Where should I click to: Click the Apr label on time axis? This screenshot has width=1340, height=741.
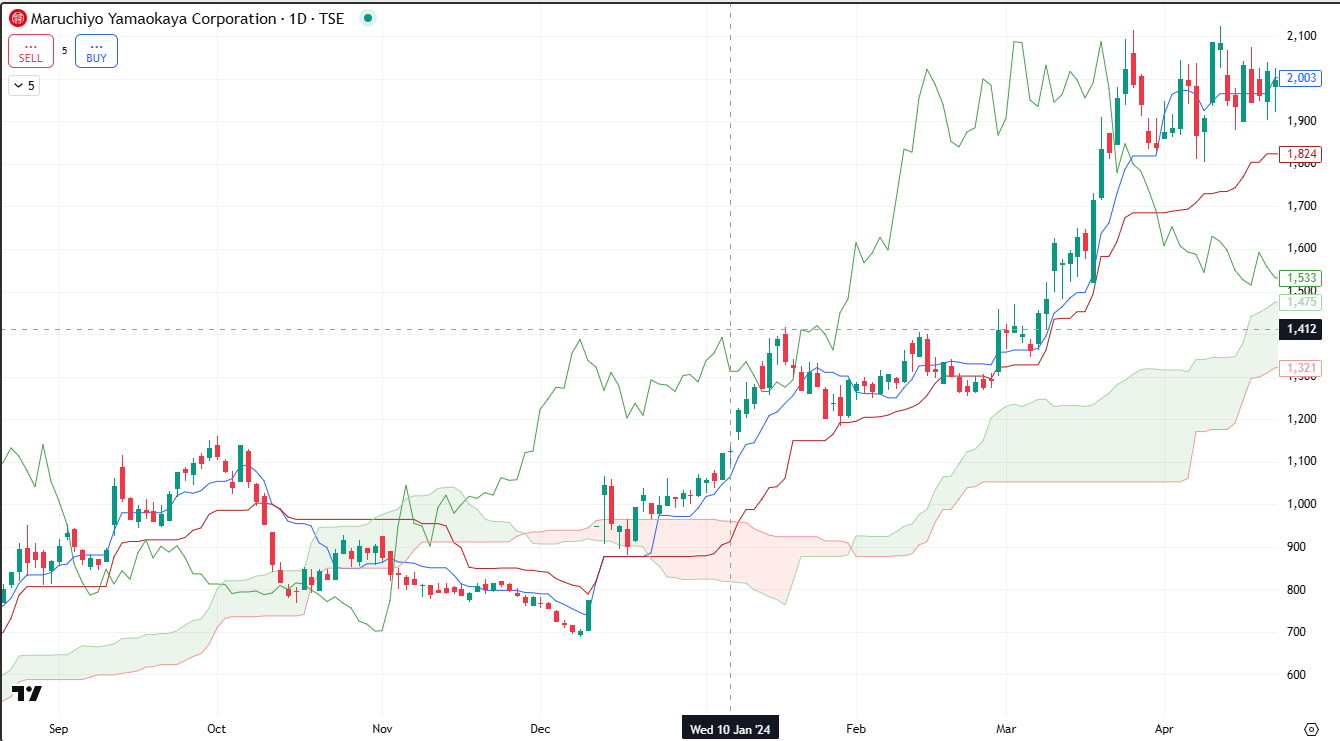point(1163,728)
